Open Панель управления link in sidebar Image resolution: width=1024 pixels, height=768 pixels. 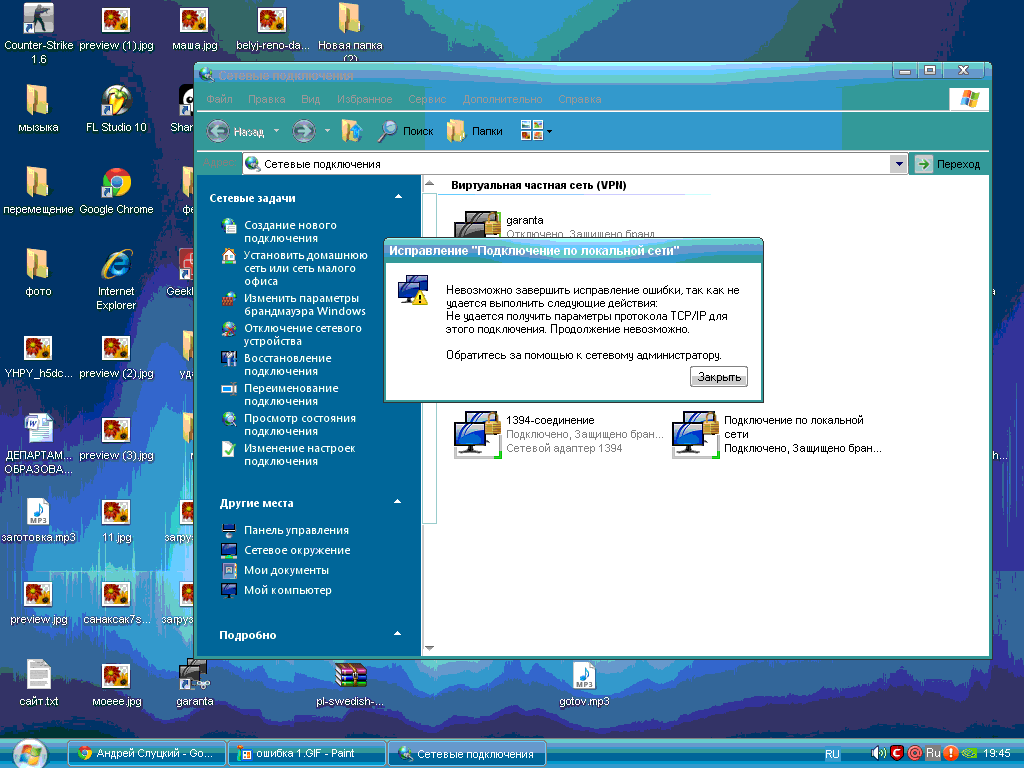tap(296, 530)
